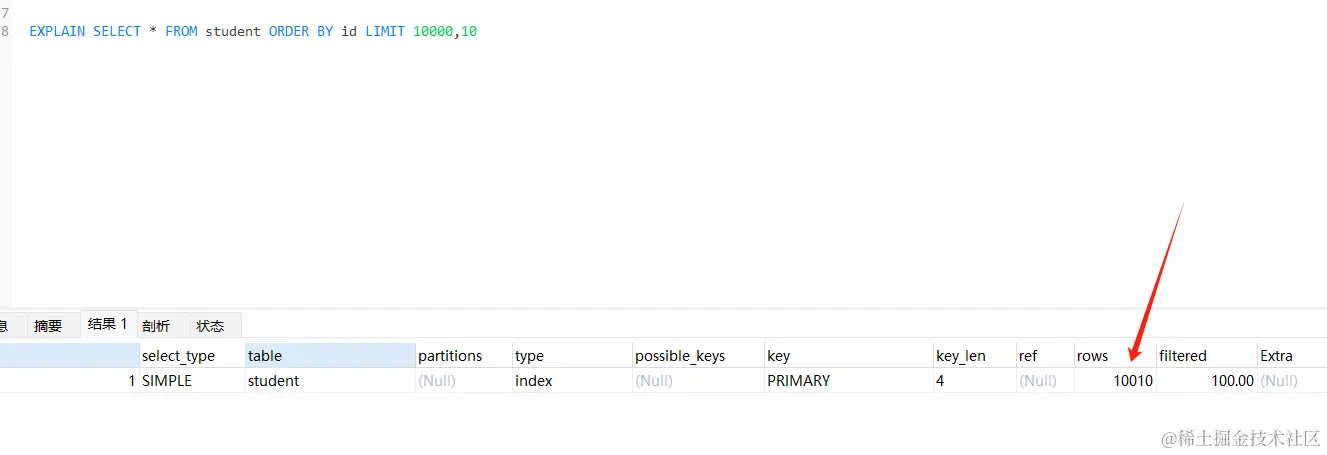Click line number 8 in the editor gutter
Screen dimensions: 1327x455
tap(6, 31)
